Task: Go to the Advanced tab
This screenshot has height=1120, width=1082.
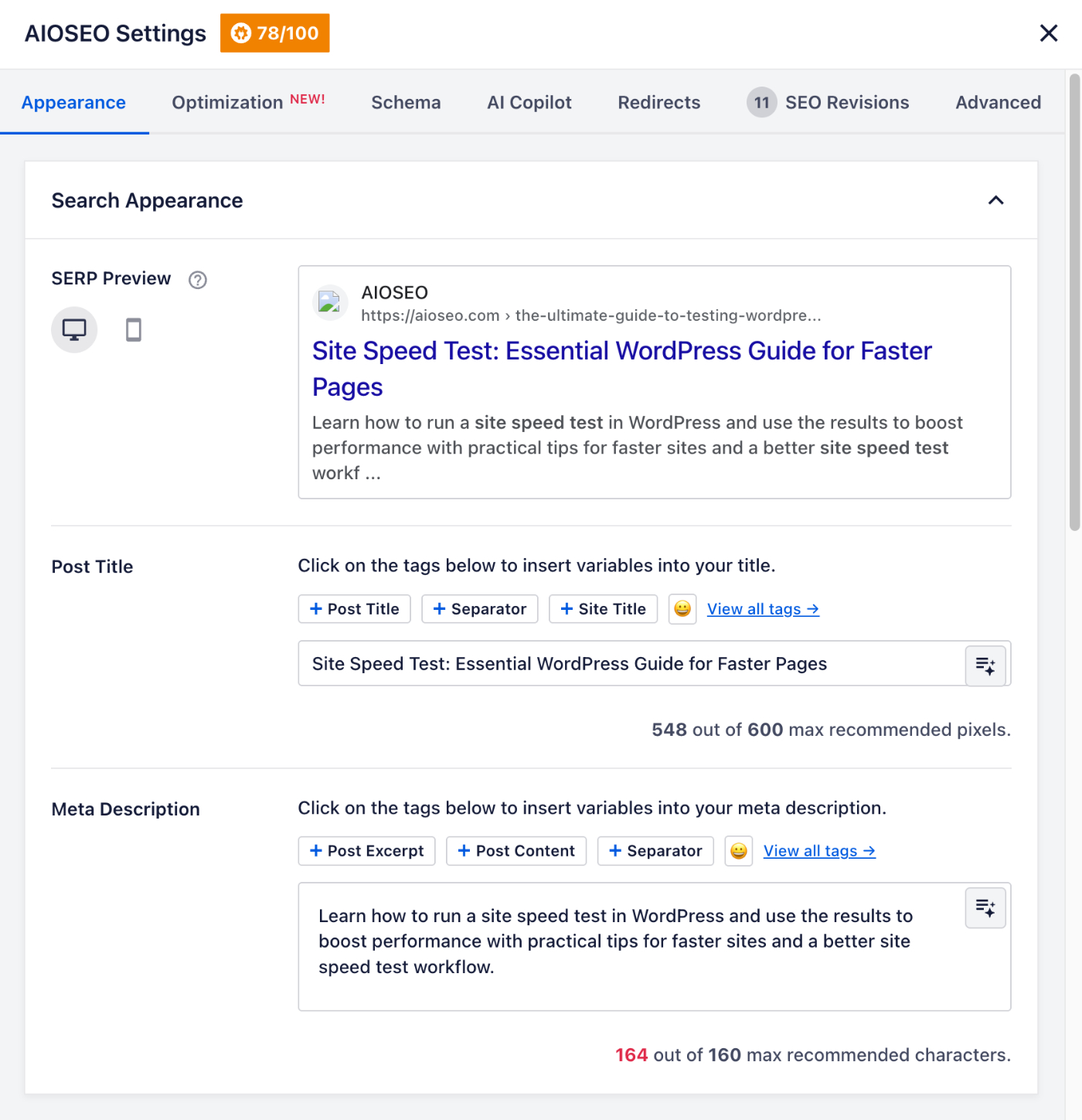Action: point(999,103)
